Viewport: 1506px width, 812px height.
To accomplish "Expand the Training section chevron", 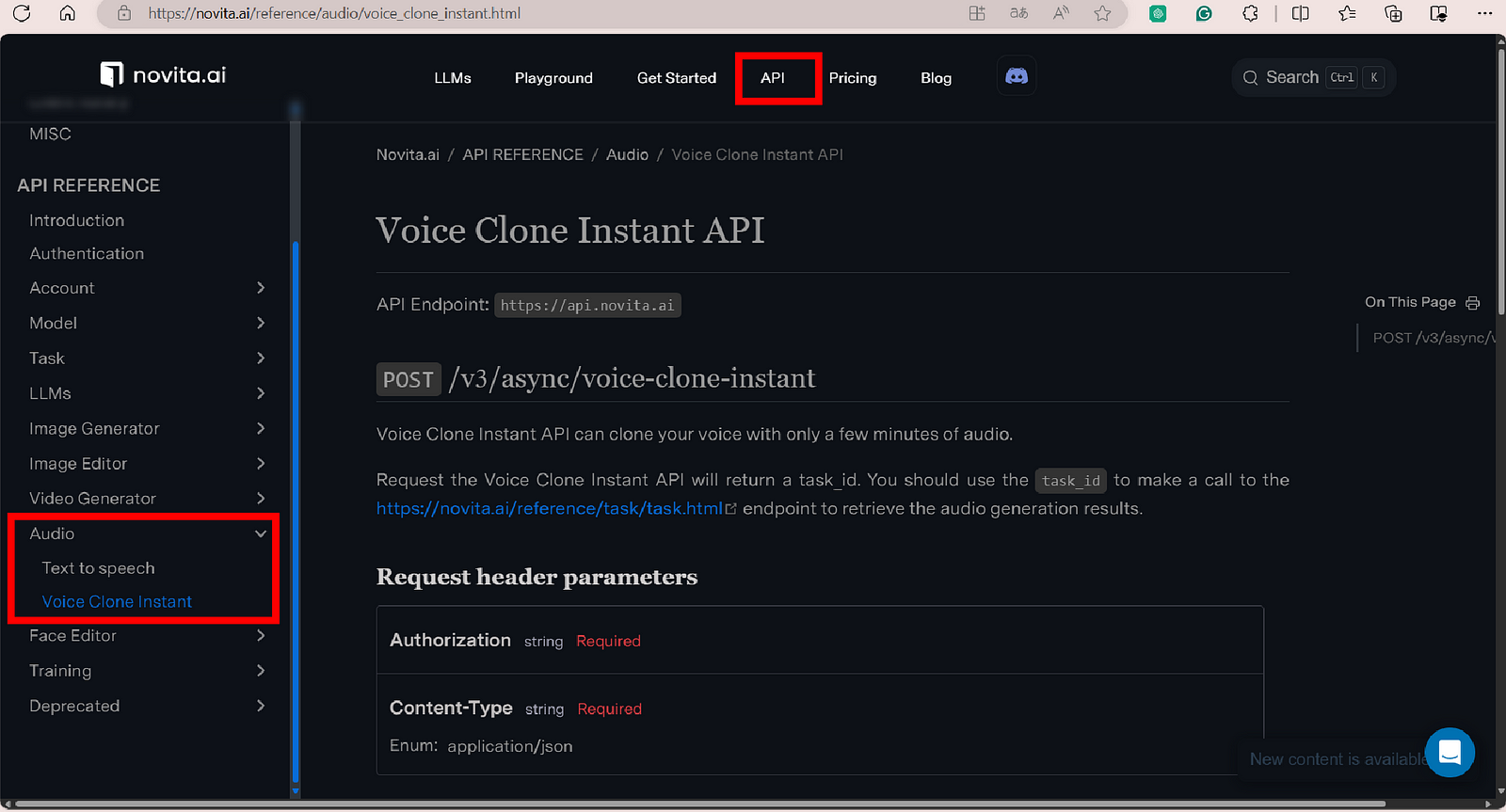I will point(261,670).
